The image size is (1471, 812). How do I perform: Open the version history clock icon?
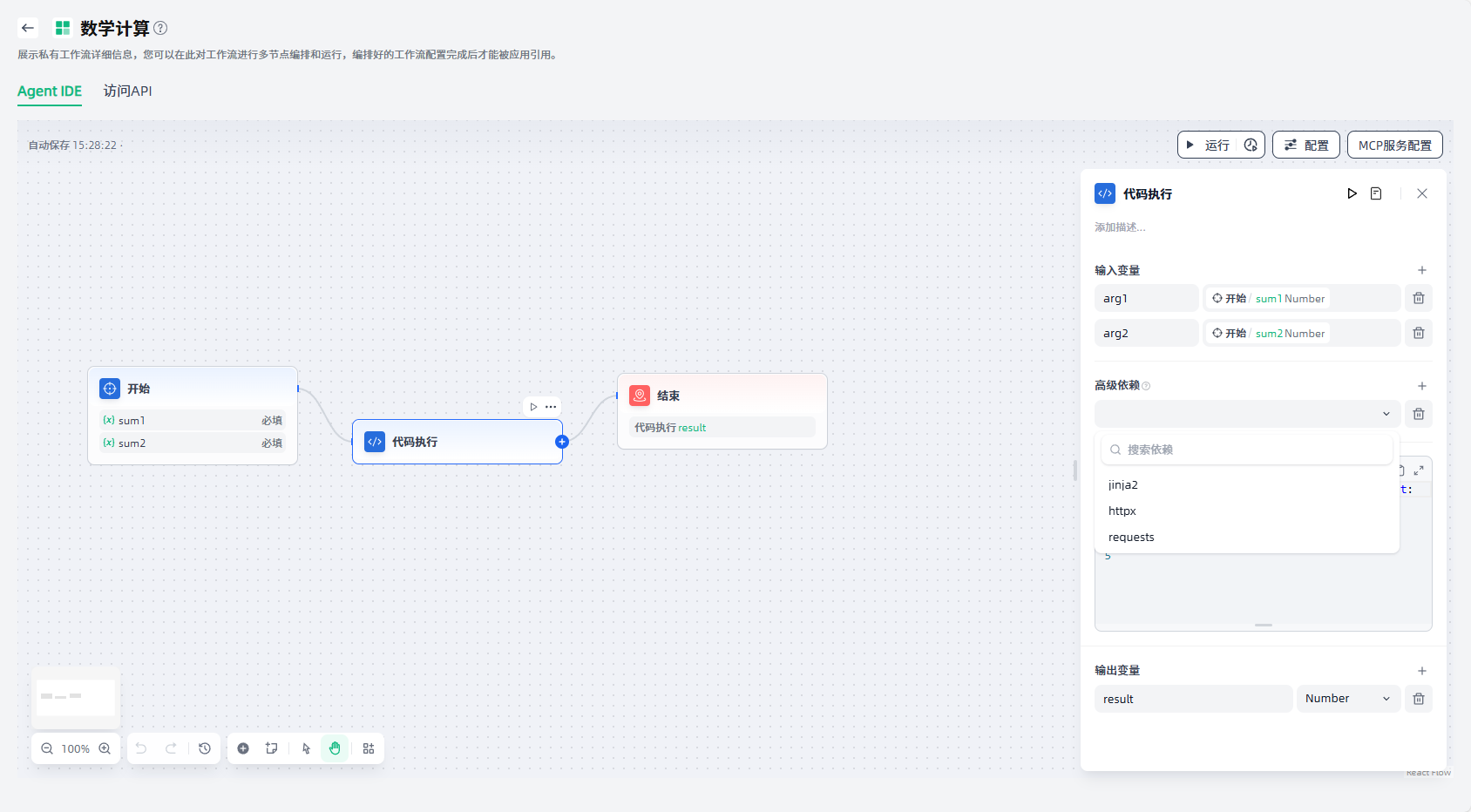205,748
